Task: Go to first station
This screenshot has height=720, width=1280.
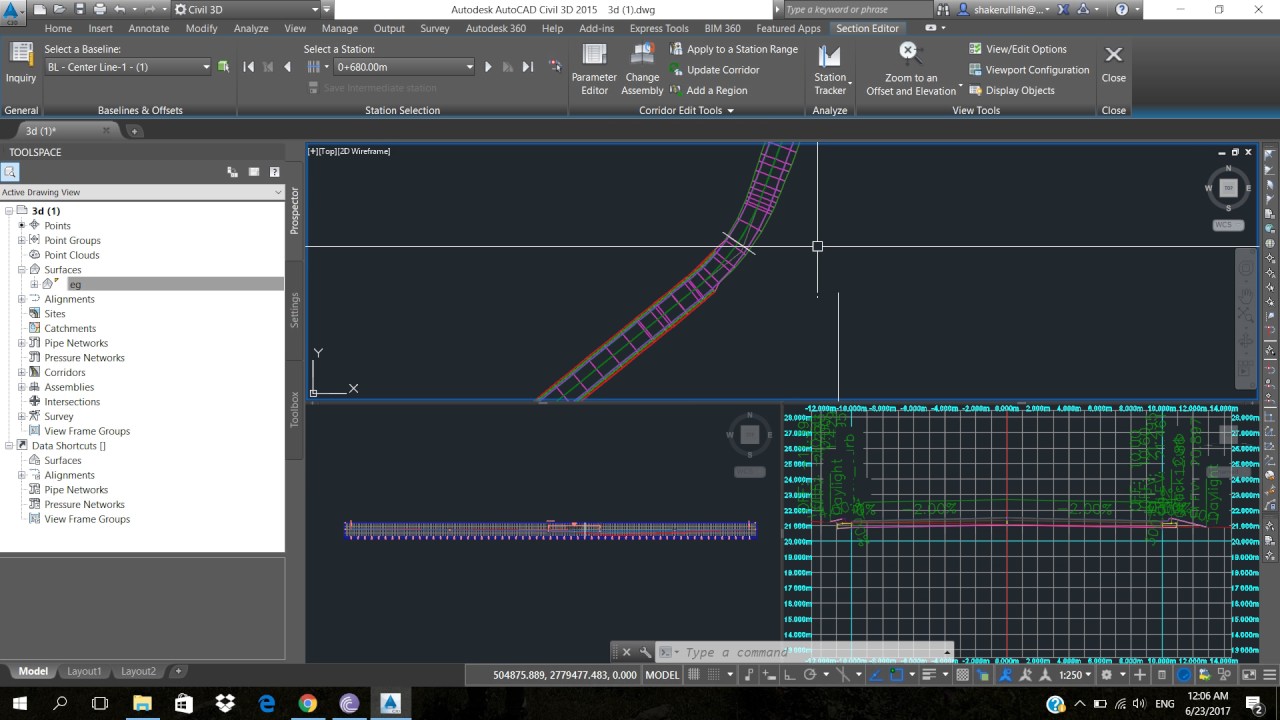Action: (249, 67)
